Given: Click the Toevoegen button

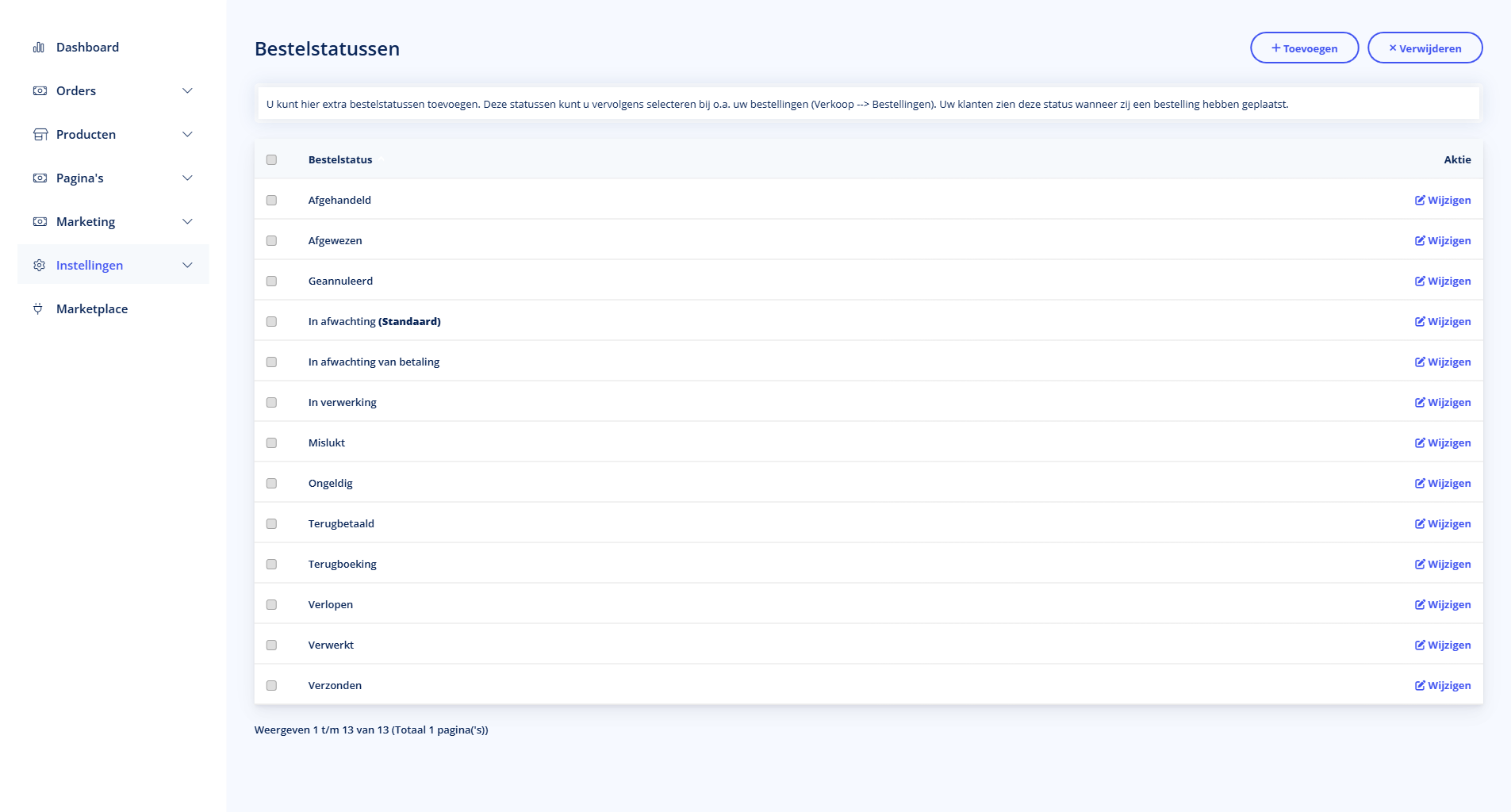Looking at the screenshot, I should pyautogui.click(x=1304, y=48).
